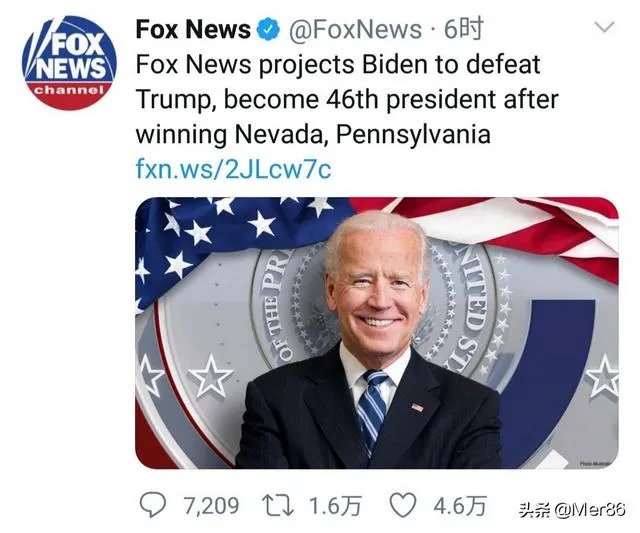Open the @FoxNews handle

pos(355,29)
